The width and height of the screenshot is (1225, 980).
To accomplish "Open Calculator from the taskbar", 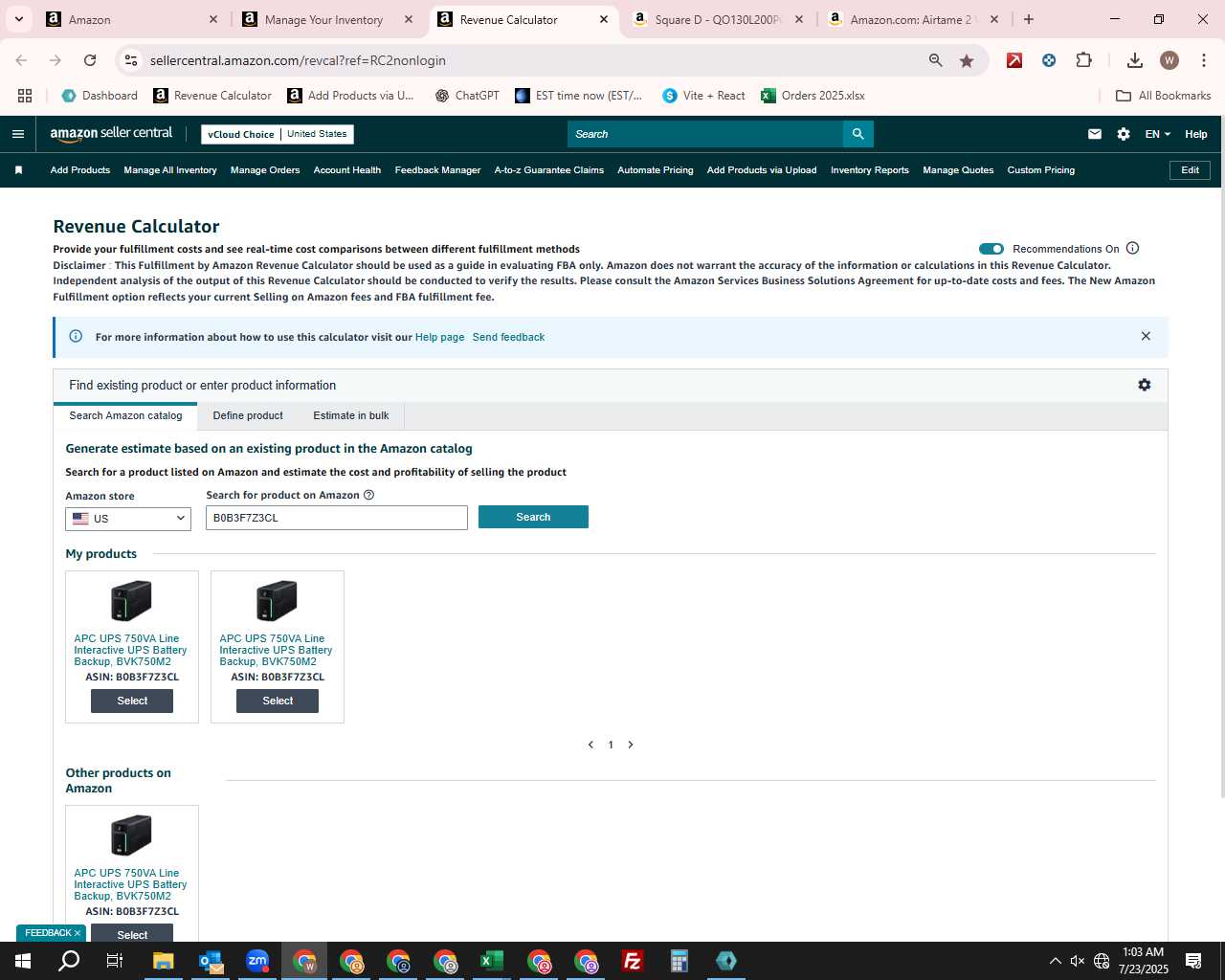I will click(679, 961).
